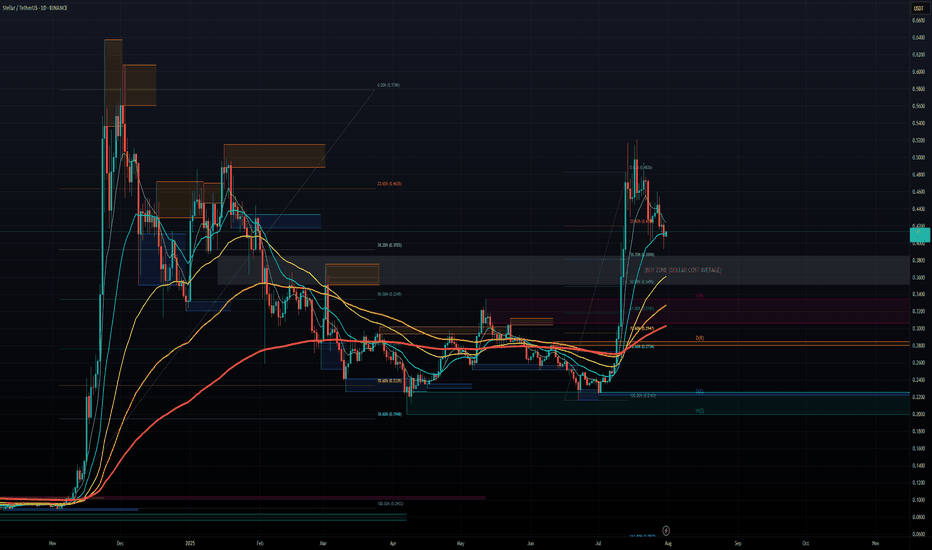Click the 0.6000 price axis label
Image resolution: width=932 pixels, height=550 pixels.
tap(918, 72)
